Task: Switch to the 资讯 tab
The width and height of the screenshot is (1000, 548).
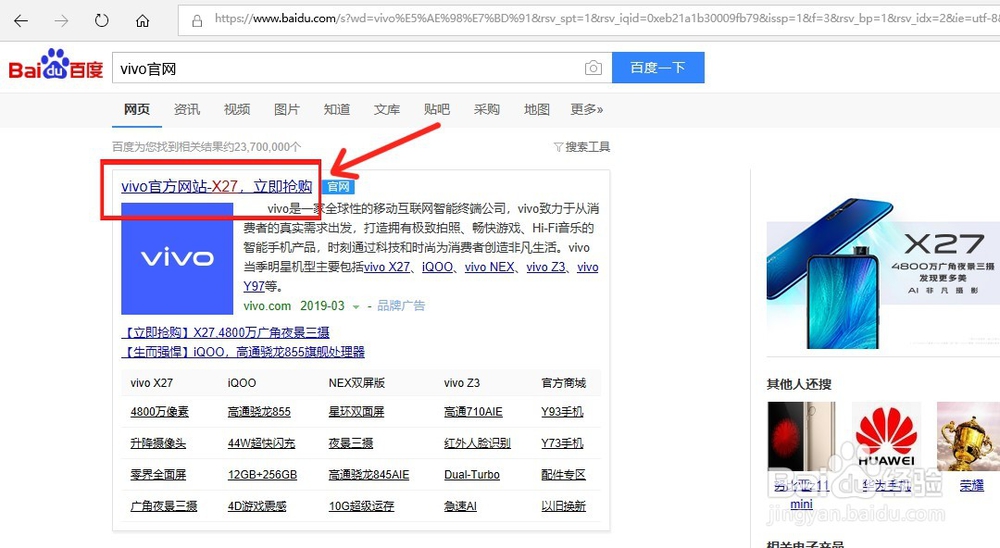Action: point(187,110)
